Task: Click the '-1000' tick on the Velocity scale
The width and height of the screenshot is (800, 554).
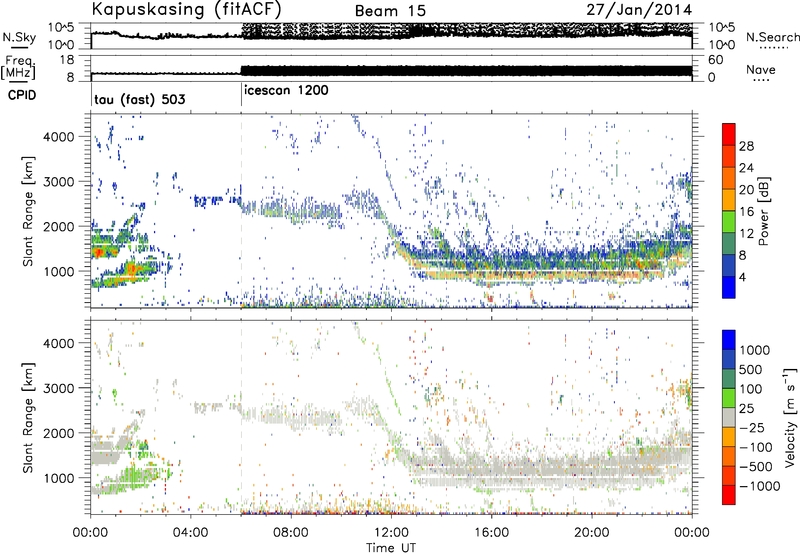Action: (759, 486)
